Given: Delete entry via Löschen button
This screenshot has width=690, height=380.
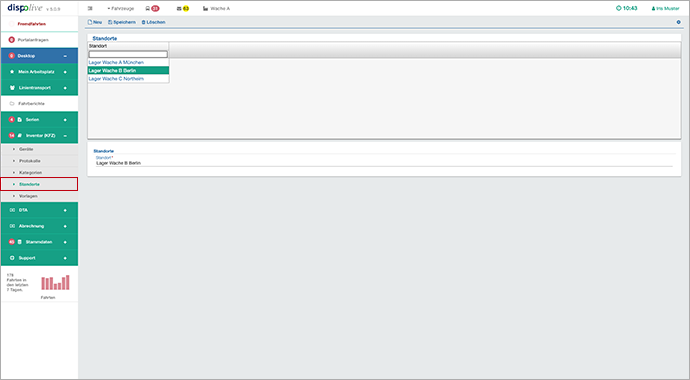Looking at the screenshot, I should coord(154,22).
